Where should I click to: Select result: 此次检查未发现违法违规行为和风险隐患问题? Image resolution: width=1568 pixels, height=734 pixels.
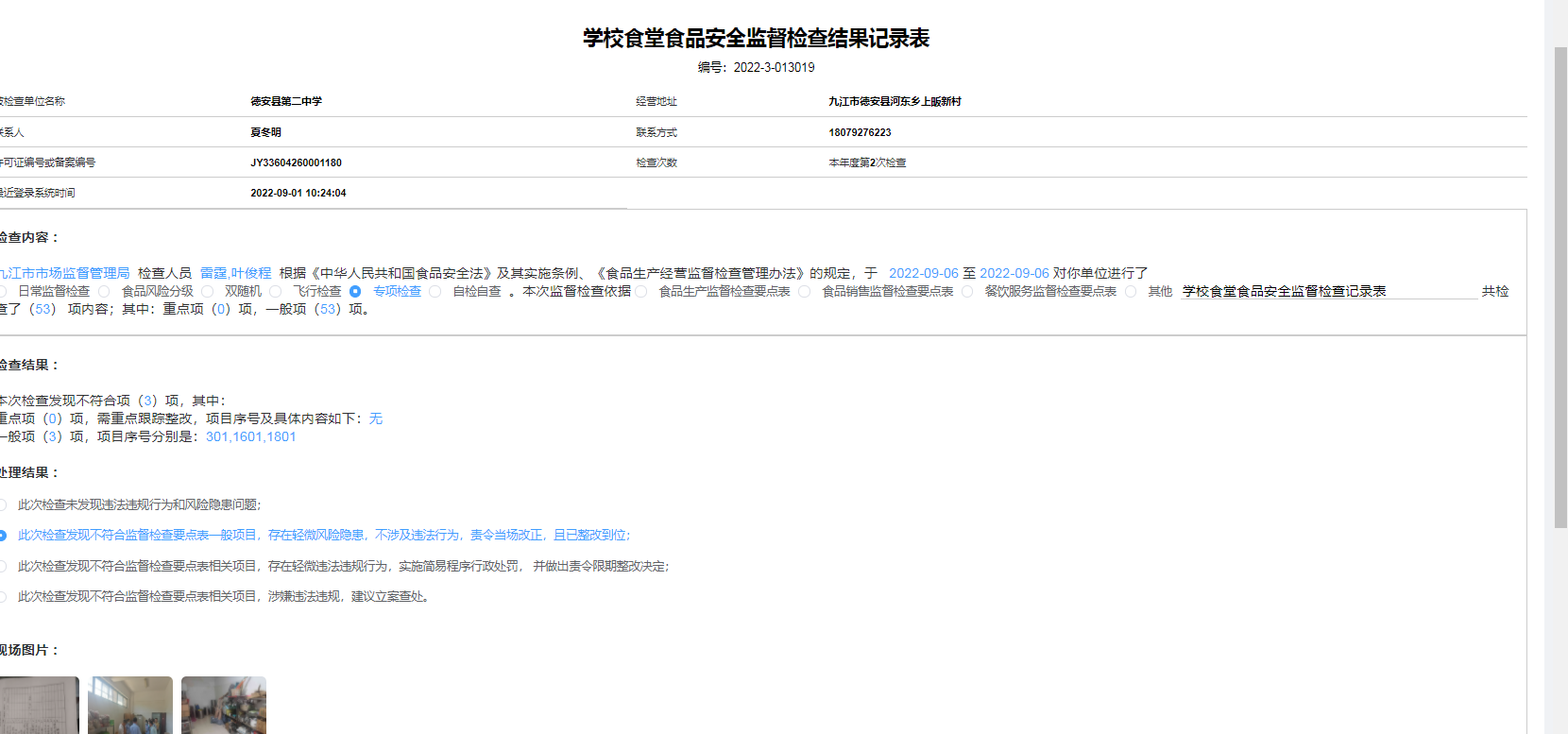coord(4,505)
